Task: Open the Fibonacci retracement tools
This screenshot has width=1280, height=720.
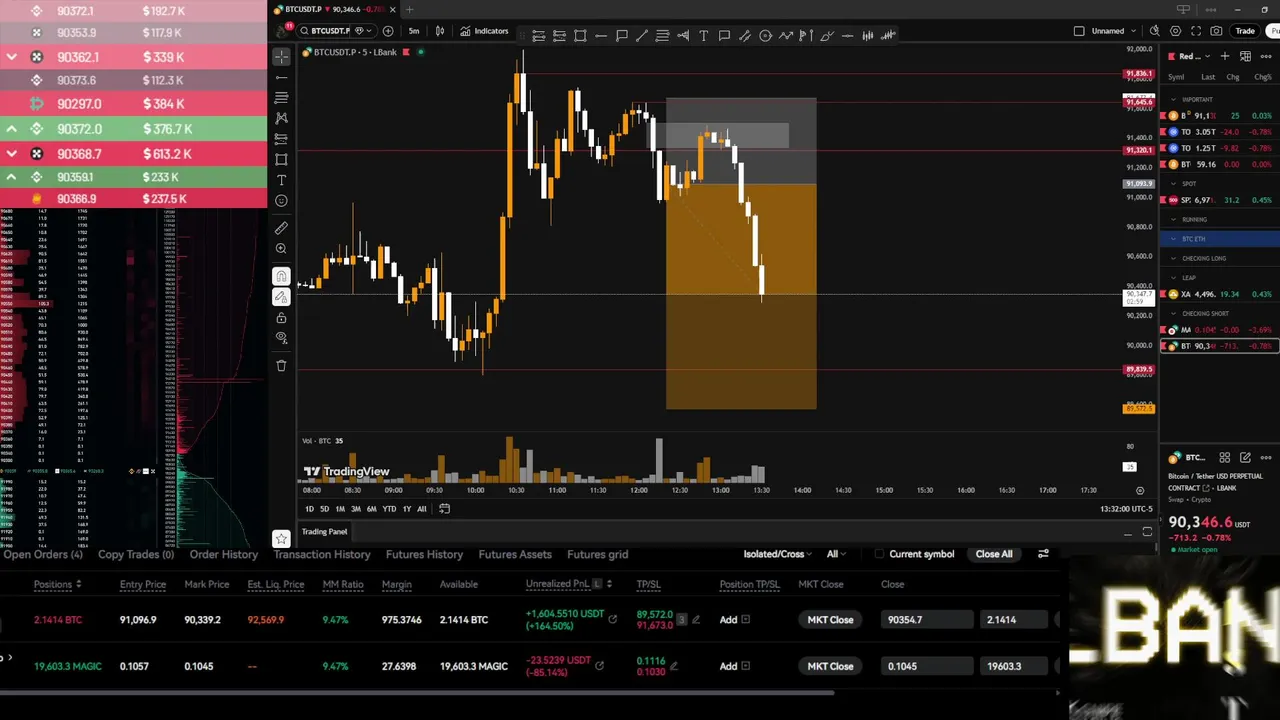Action: (x=281, y=98)
